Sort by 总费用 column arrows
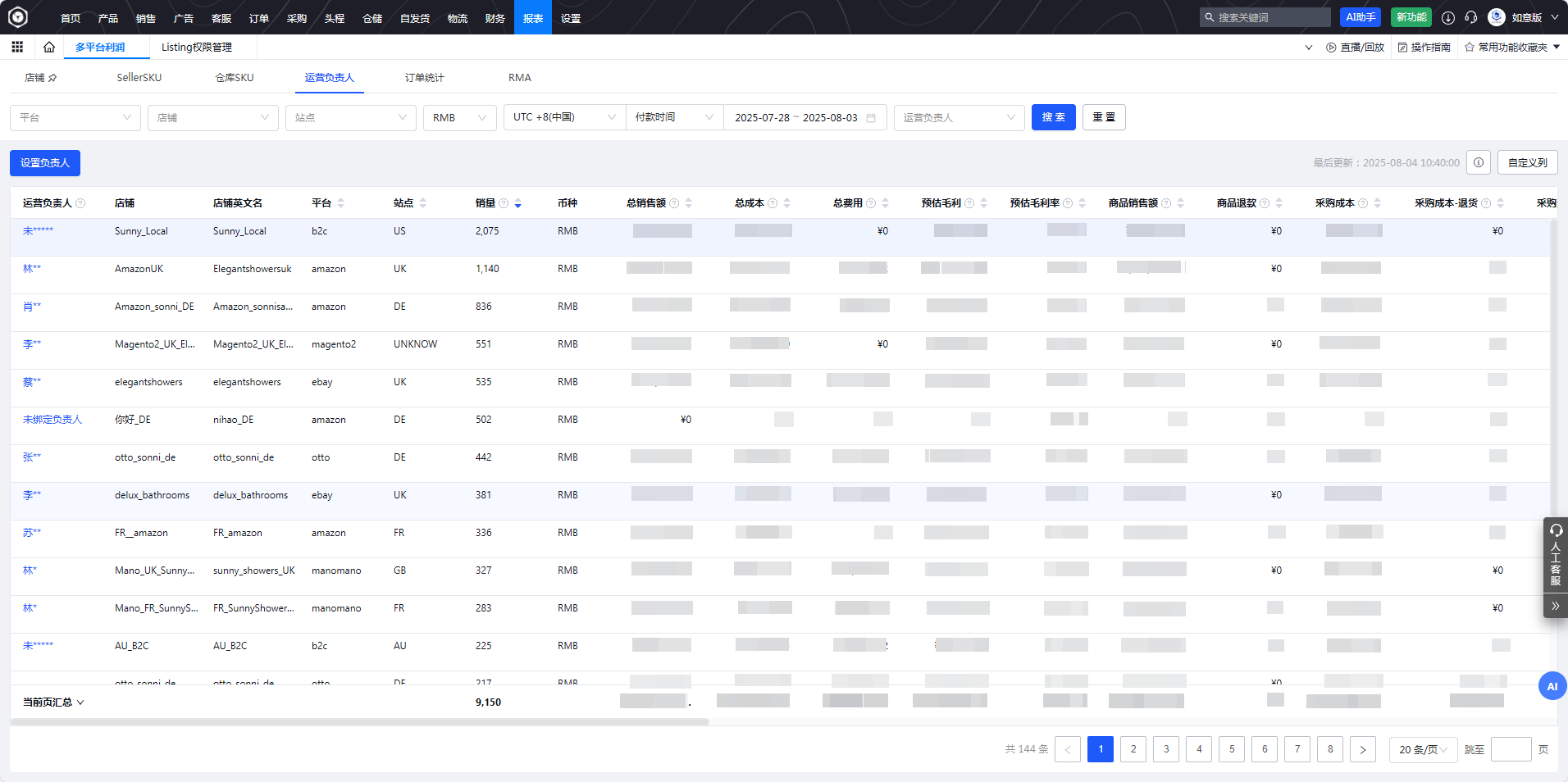The height and width of the screenshot is (782, 1568). coord(885,203)
